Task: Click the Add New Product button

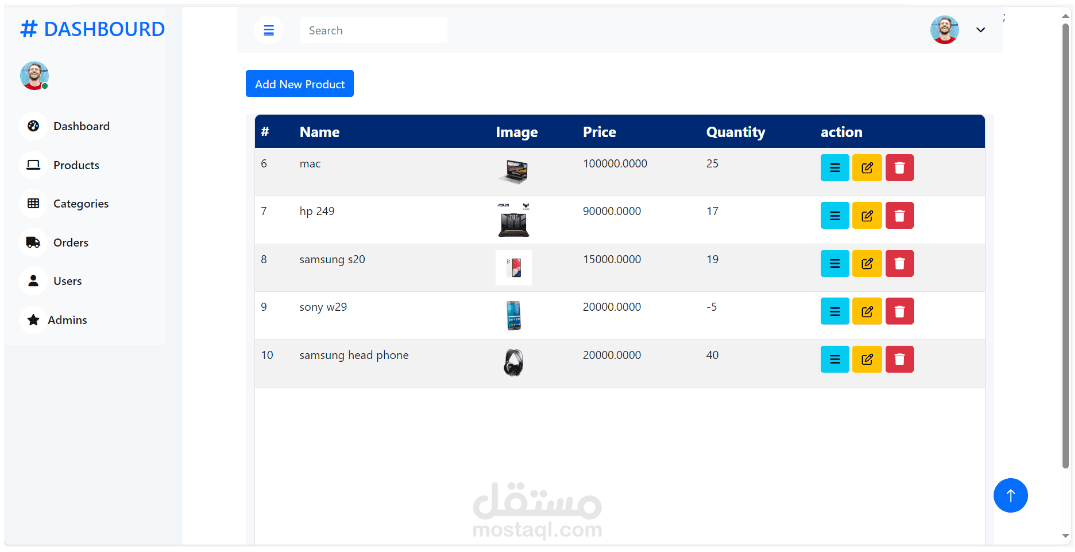Action: (300, 84)
